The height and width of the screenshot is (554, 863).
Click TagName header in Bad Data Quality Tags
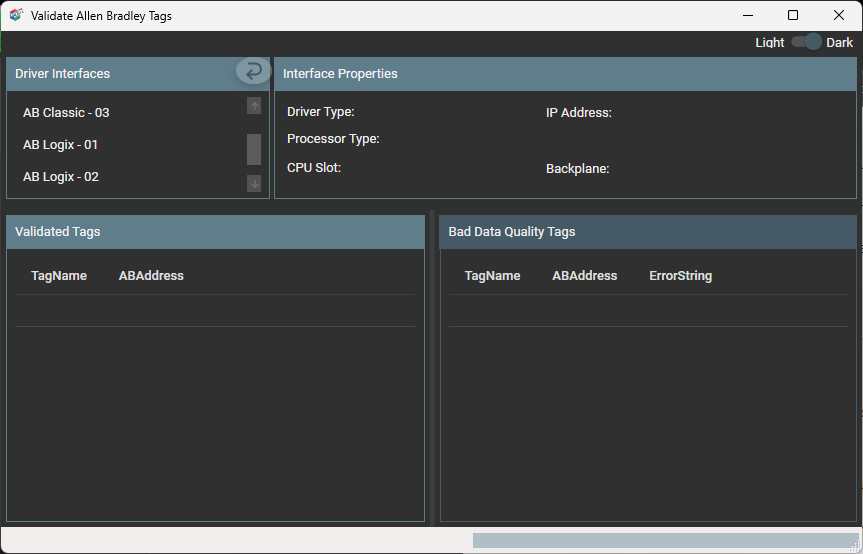coord(492,276)
